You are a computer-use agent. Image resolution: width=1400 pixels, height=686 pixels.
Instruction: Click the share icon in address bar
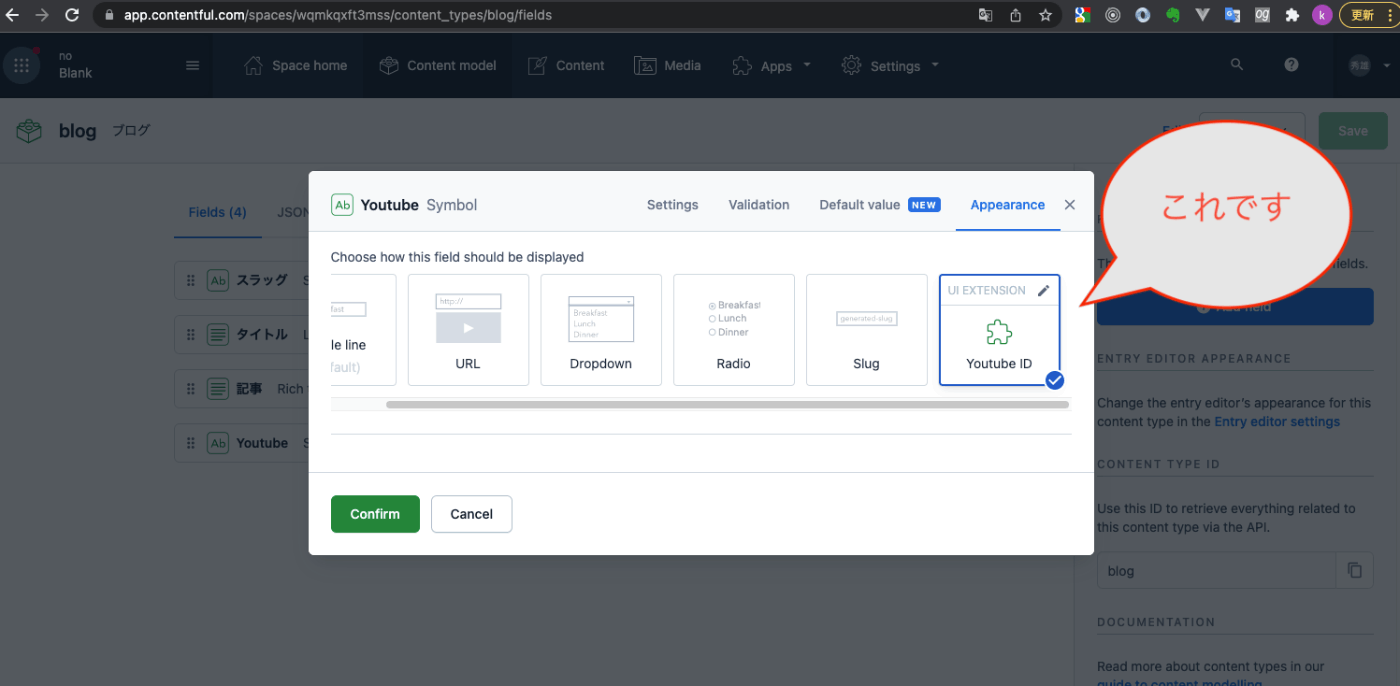[1016, 15]
